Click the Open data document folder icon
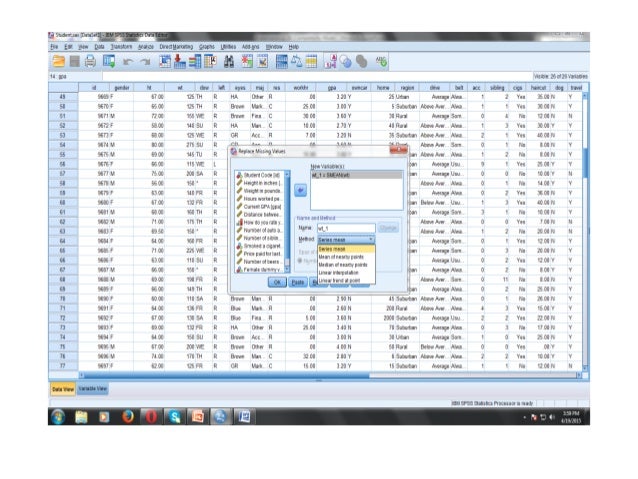 coord(59,61)
